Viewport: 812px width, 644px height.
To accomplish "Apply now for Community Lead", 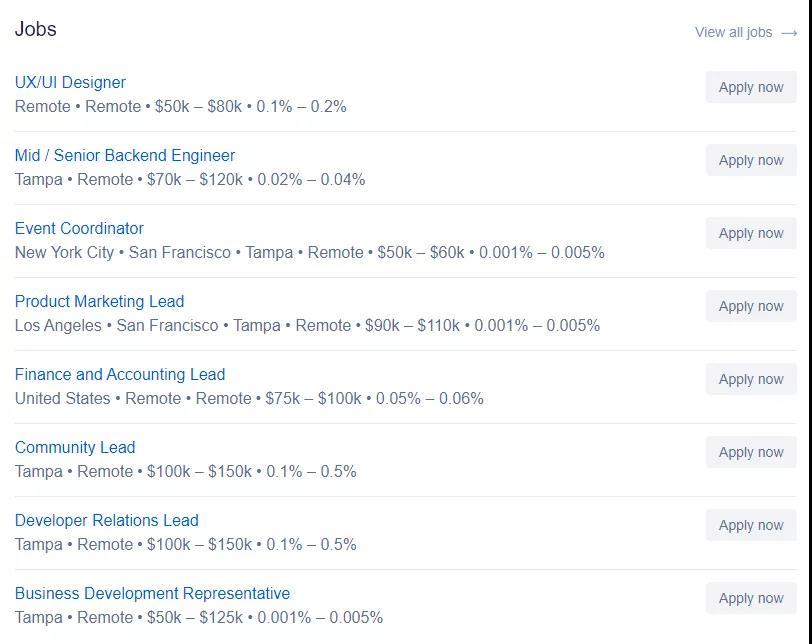I will [750, 452].
